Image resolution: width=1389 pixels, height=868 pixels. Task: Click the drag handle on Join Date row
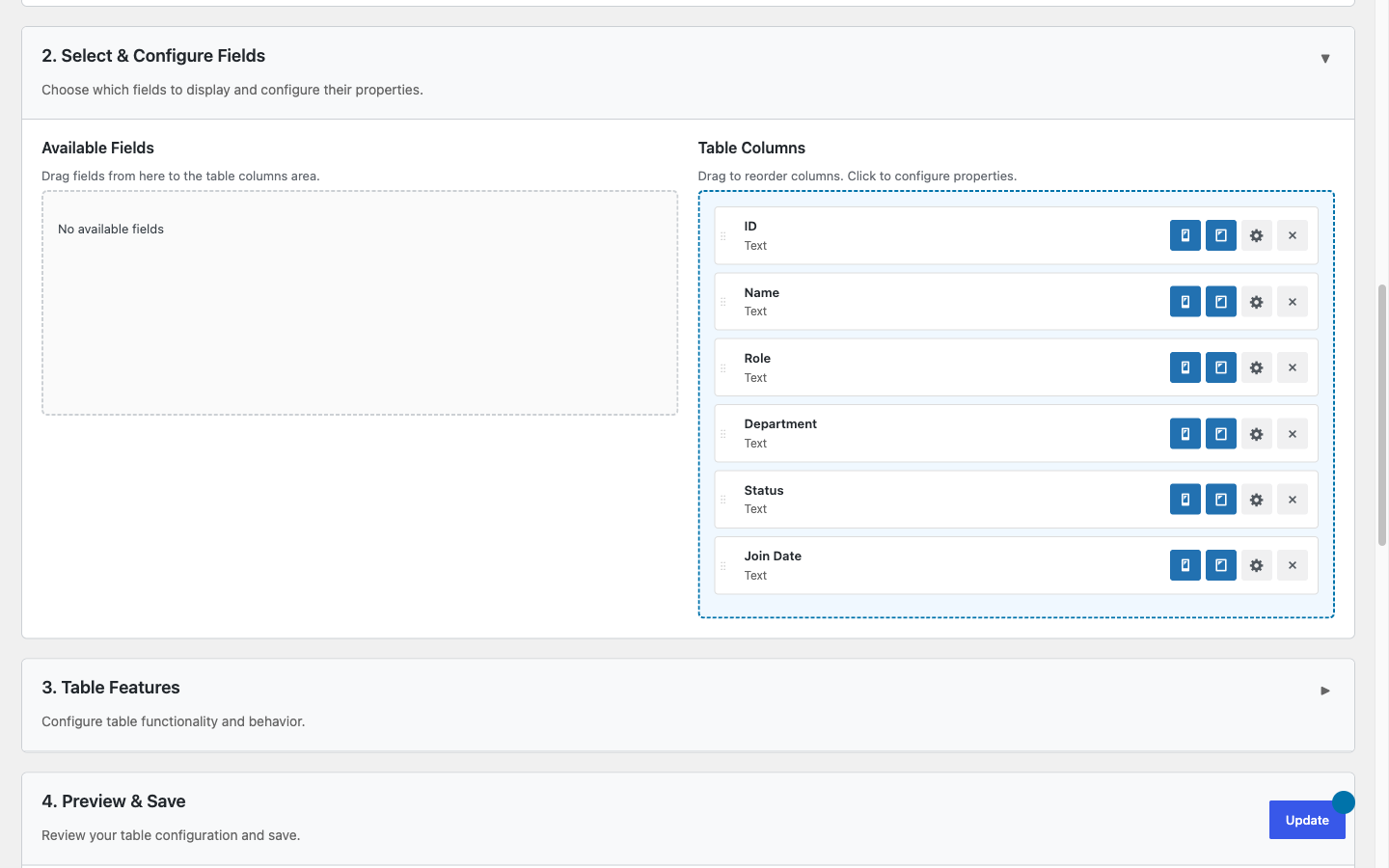[x=722, y=566]
